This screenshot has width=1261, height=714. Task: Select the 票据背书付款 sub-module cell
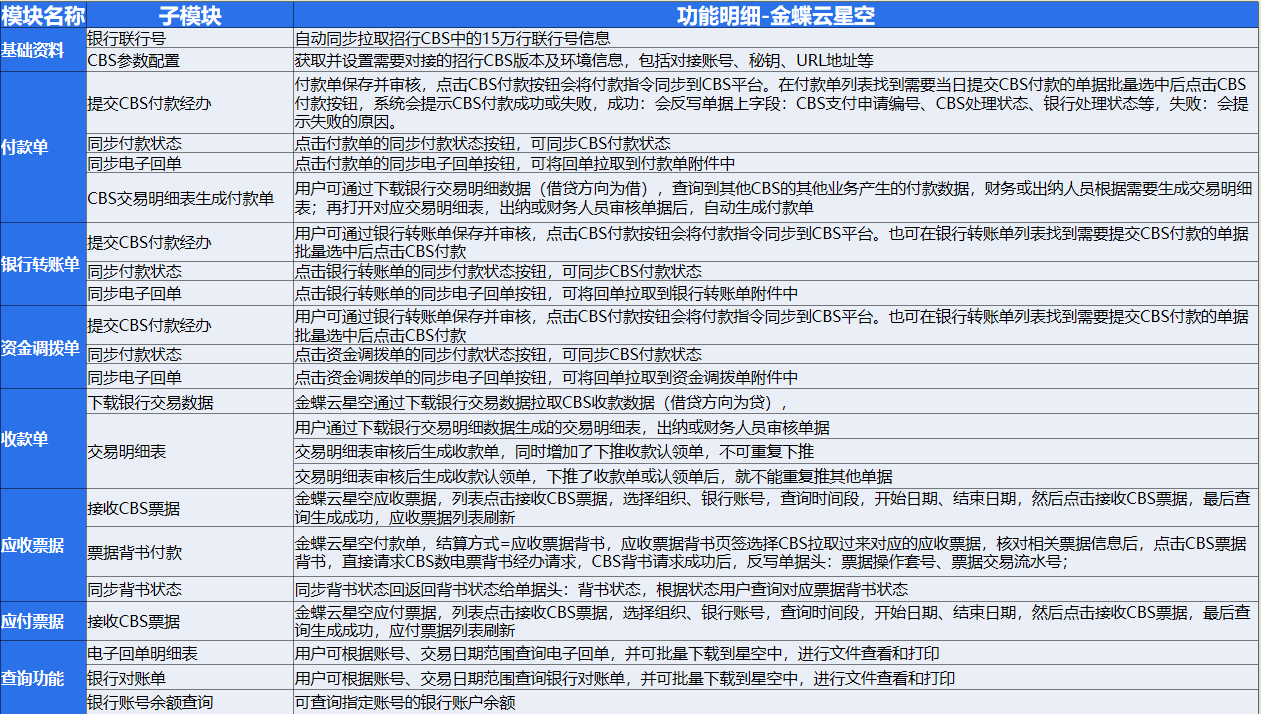pos(190,552)
